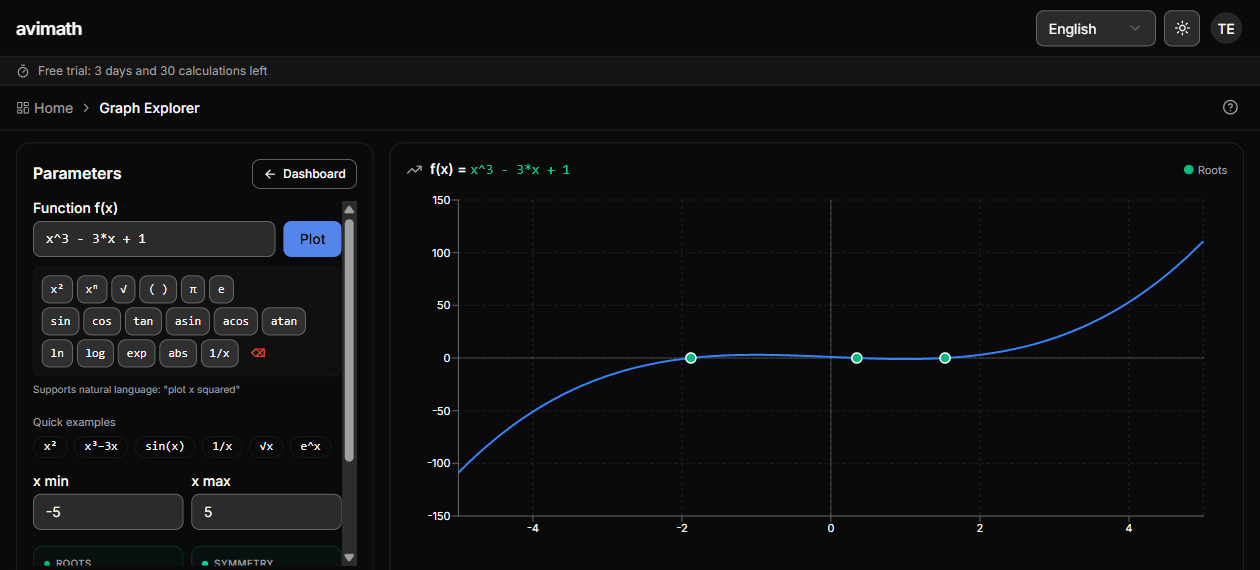
Task: Click the leftmost root marker on graph
Action: pos(690,358)
